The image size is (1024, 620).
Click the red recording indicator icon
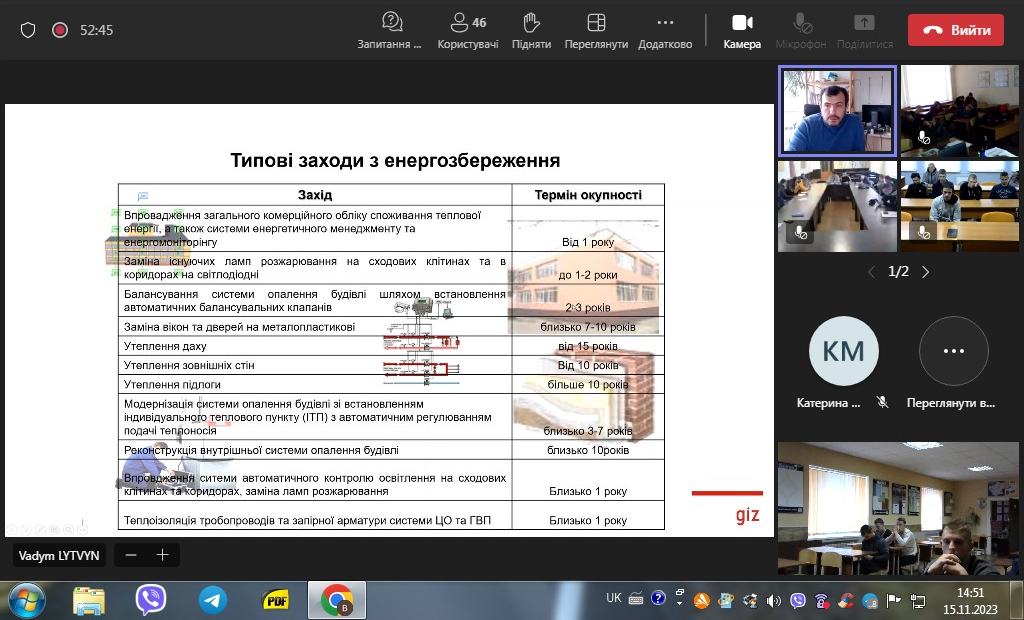pyautogui.click(x=60, y=30)
